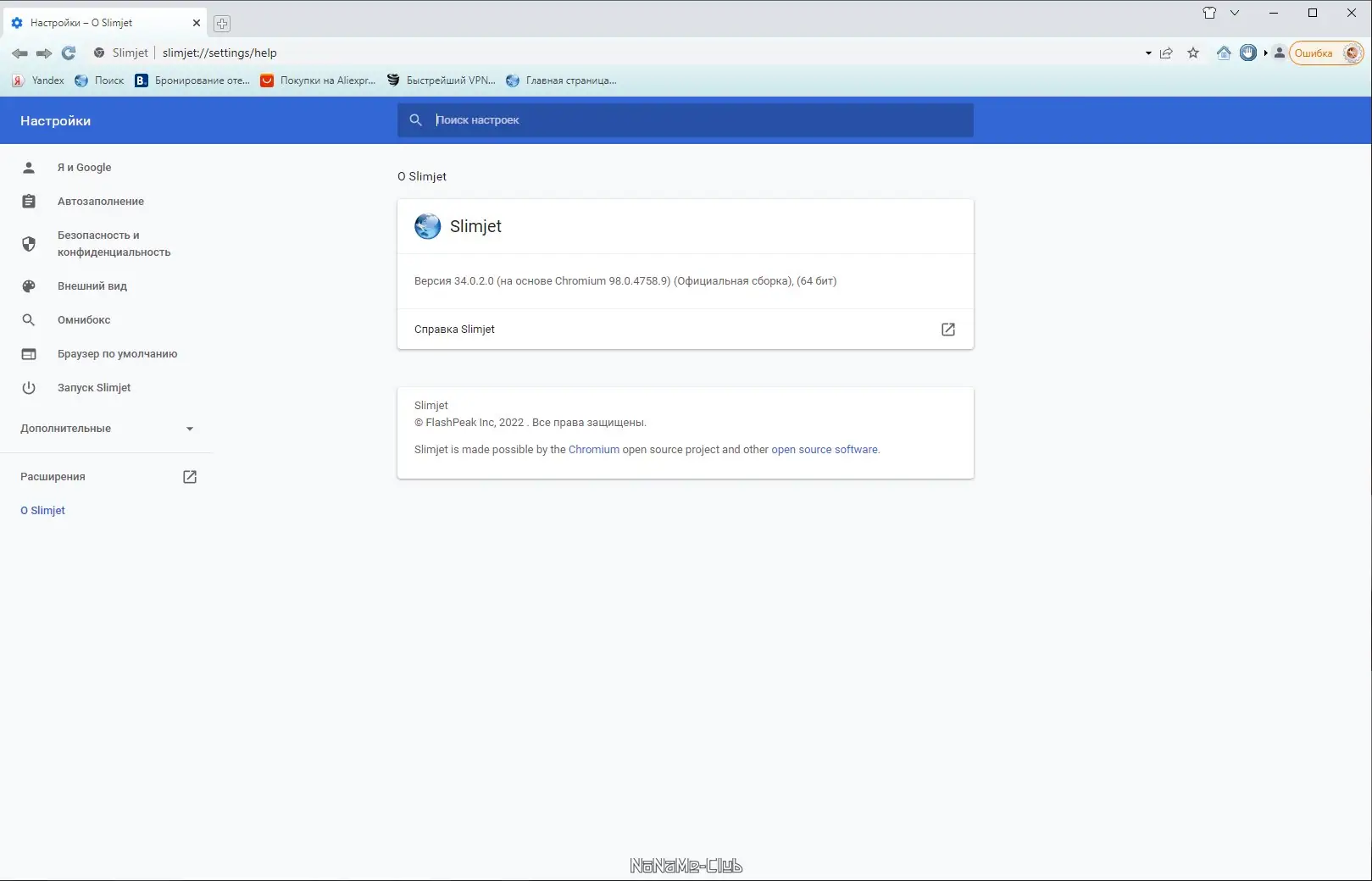Focus the Поиск настроек search field
Image resolution: width=1372 pixels, height=881 pixels.
(685, 120)
